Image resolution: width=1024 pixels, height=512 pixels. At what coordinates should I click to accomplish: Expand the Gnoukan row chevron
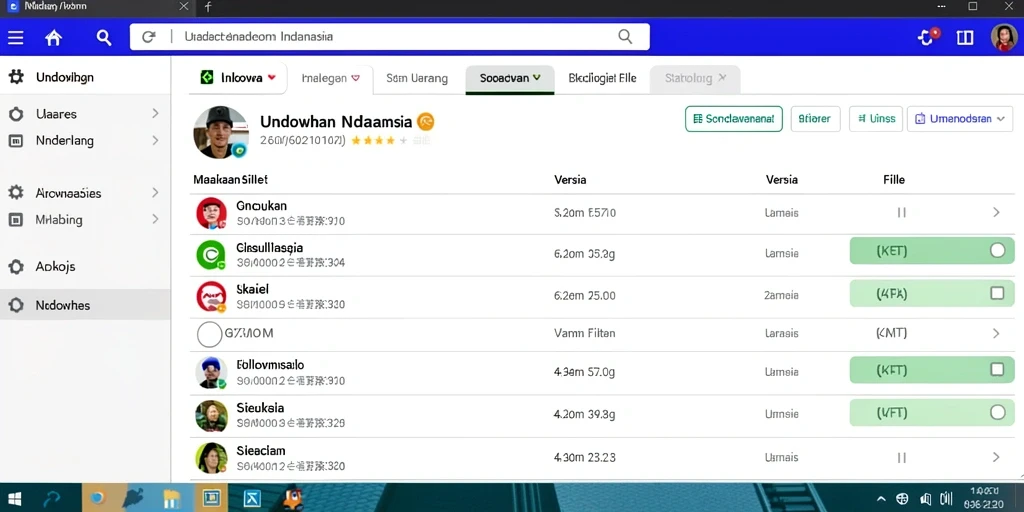pyautogui.click(x=996, y=212)
